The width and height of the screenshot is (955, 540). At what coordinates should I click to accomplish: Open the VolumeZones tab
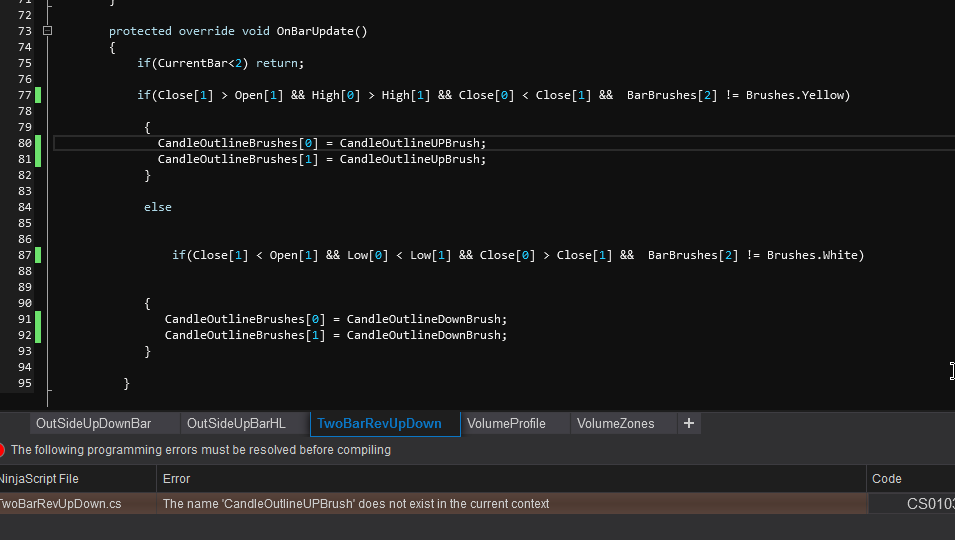tap(615, 424)
